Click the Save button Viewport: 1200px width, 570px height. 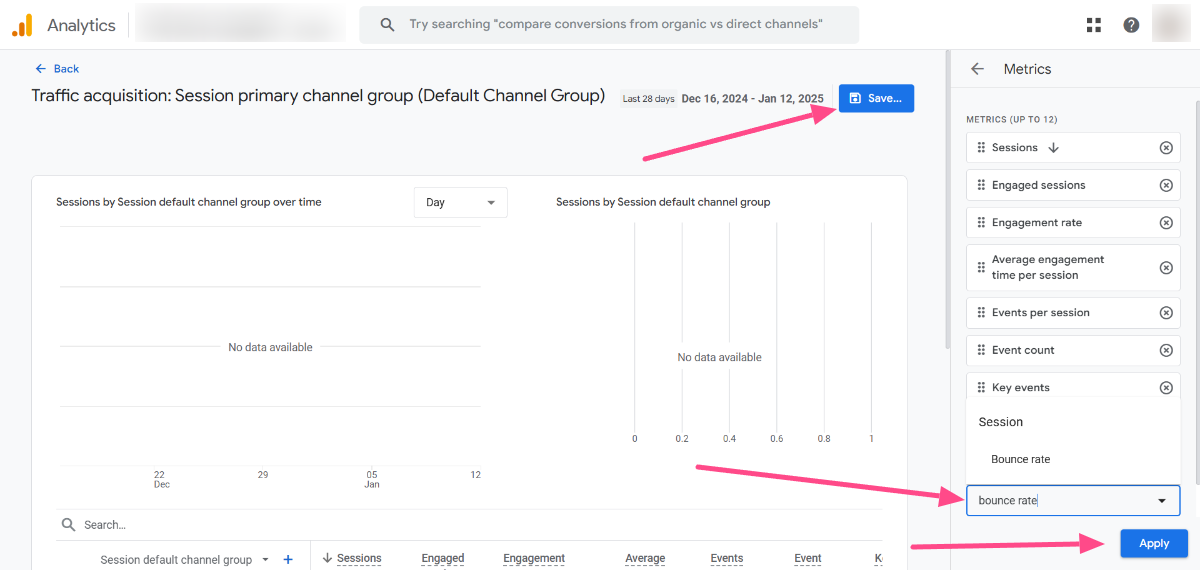point(875,98)
